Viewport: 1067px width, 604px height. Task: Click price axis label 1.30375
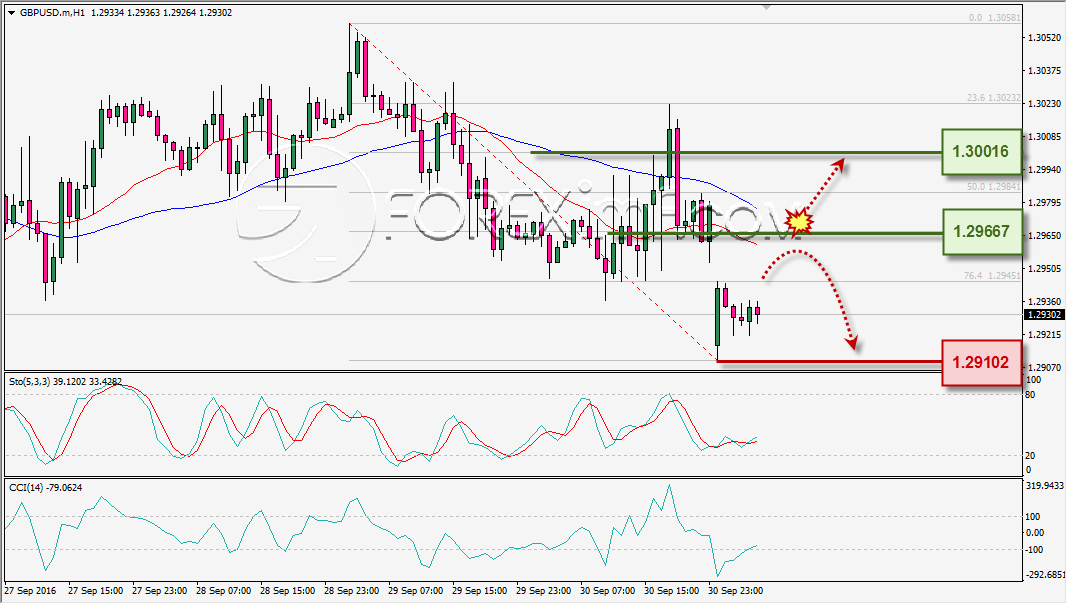coord(1045,71)
